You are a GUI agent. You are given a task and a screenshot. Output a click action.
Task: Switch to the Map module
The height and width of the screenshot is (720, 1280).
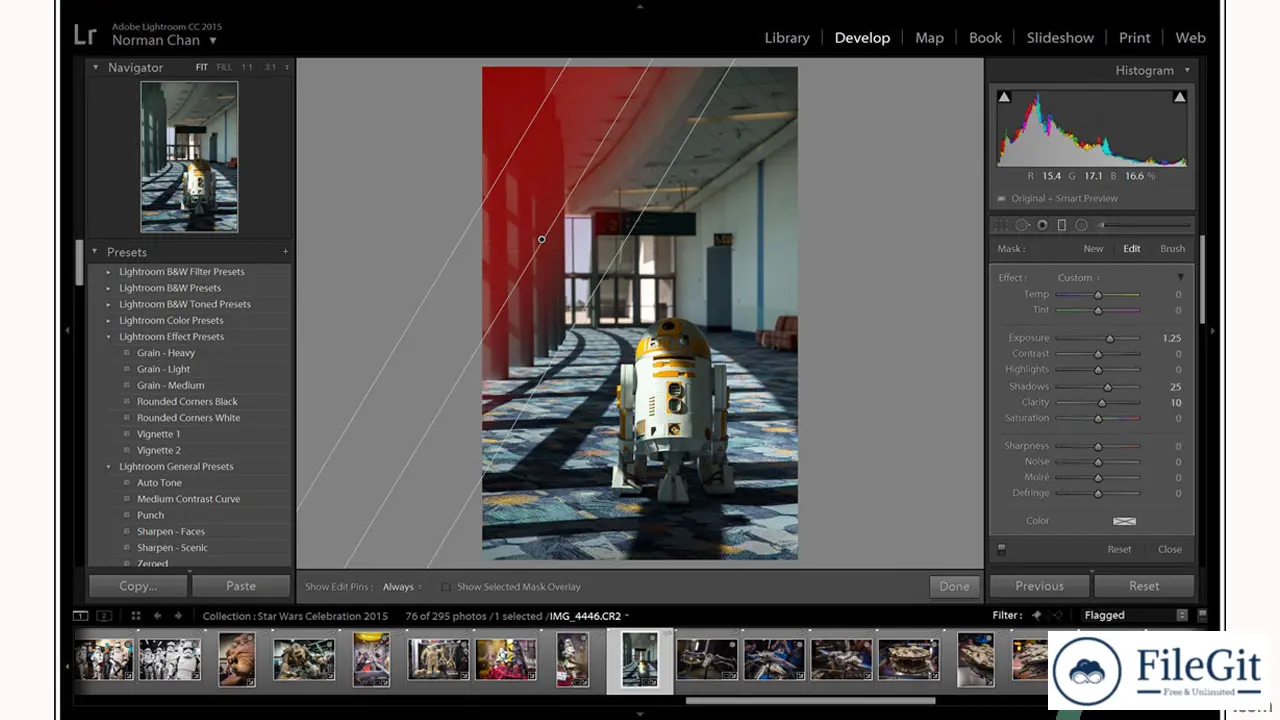(929, 37)
